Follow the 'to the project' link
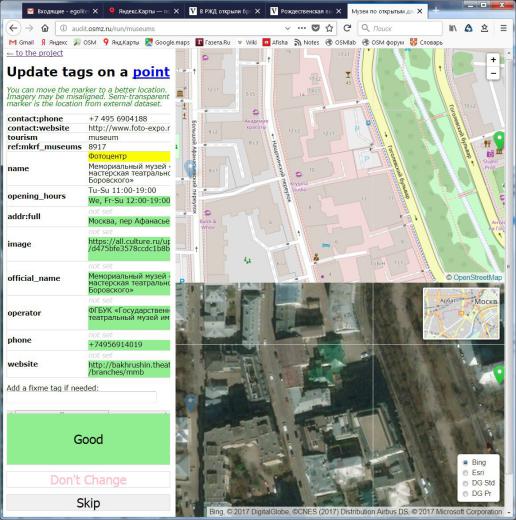The image size is (516, 520). [35, 53]
